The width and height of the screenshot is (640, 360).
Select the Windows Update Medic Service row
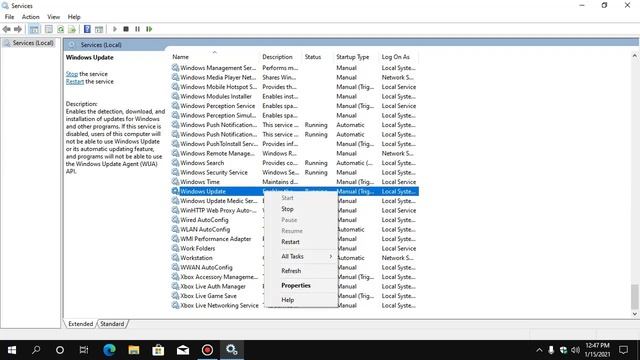(x=218, y=201)
